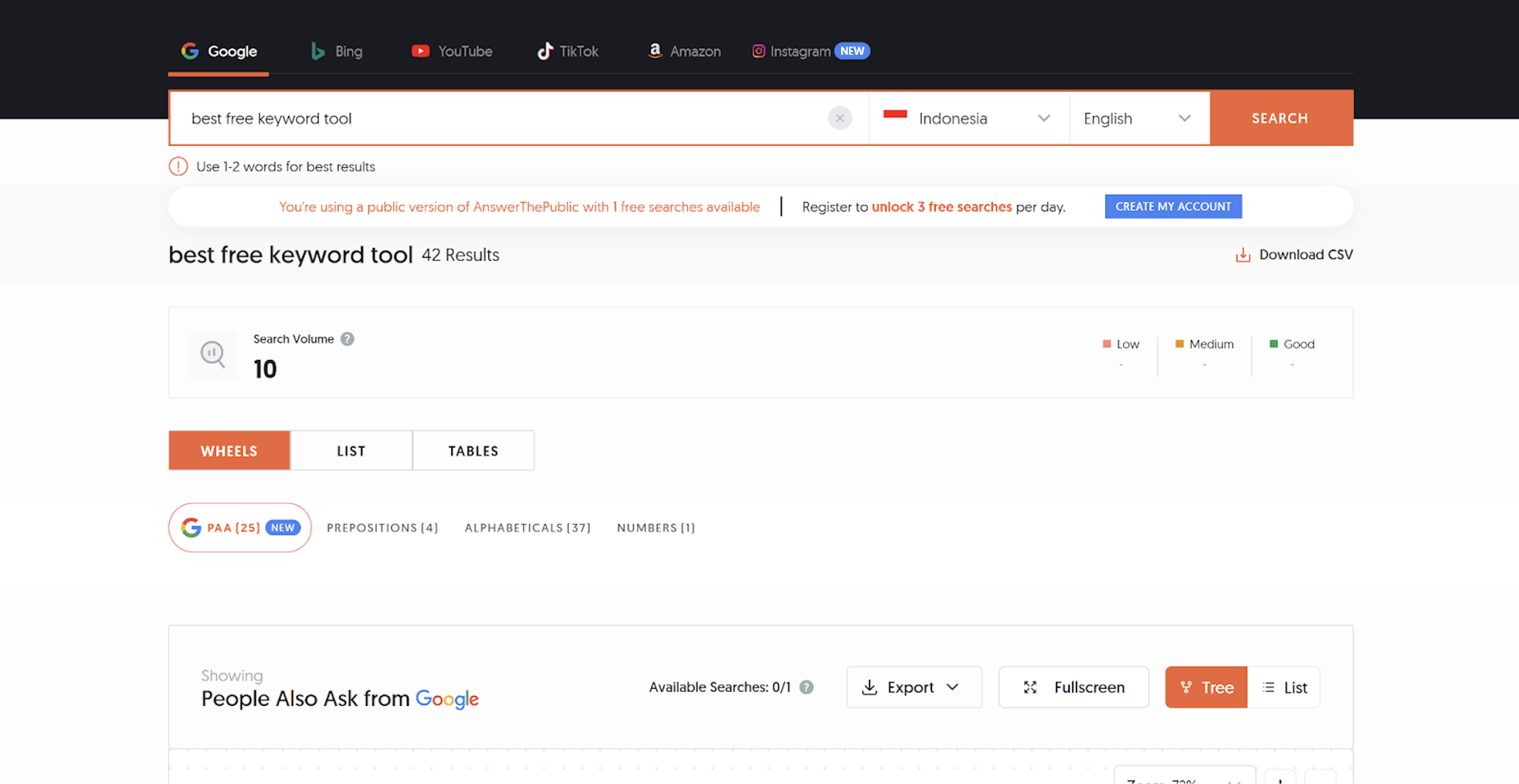Open the Export dropdown menu
1519x784 pixels.
914,687
